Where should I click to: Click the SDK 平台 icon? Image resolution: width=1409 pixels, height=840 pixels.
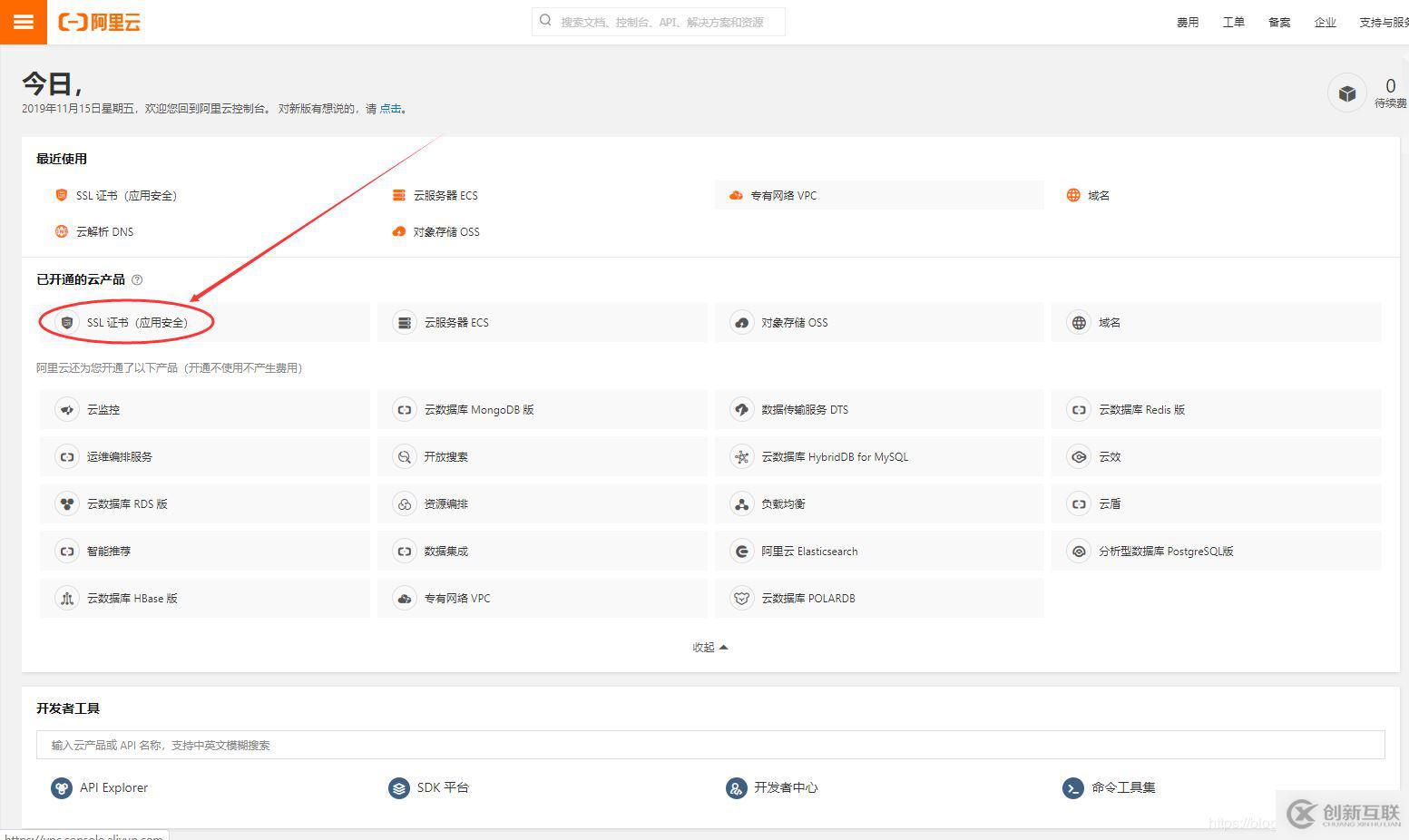[399, 788]
